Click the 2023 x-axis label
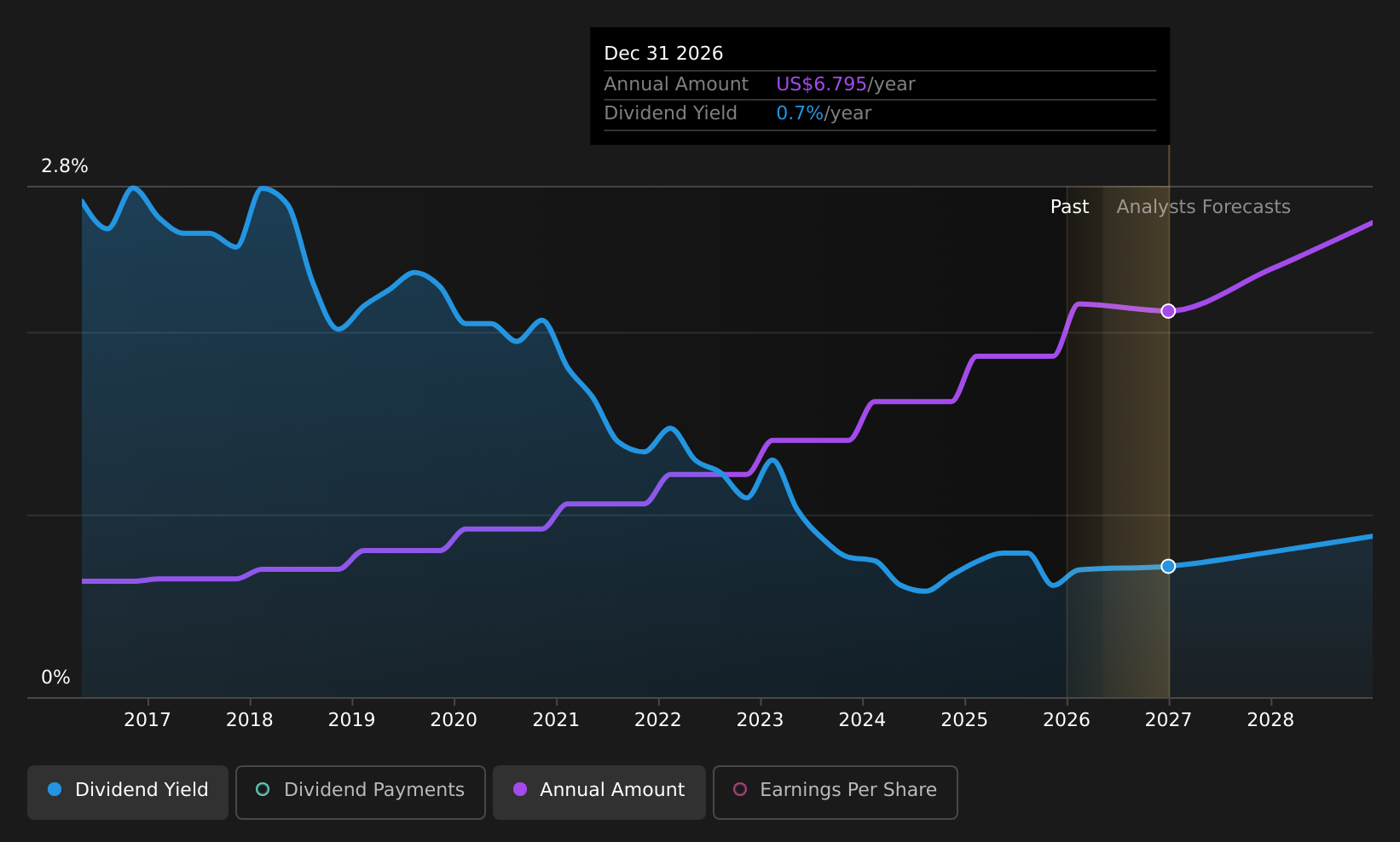Screen dimensions: 1400x842 pyautogui.click(x=760, y=720)
